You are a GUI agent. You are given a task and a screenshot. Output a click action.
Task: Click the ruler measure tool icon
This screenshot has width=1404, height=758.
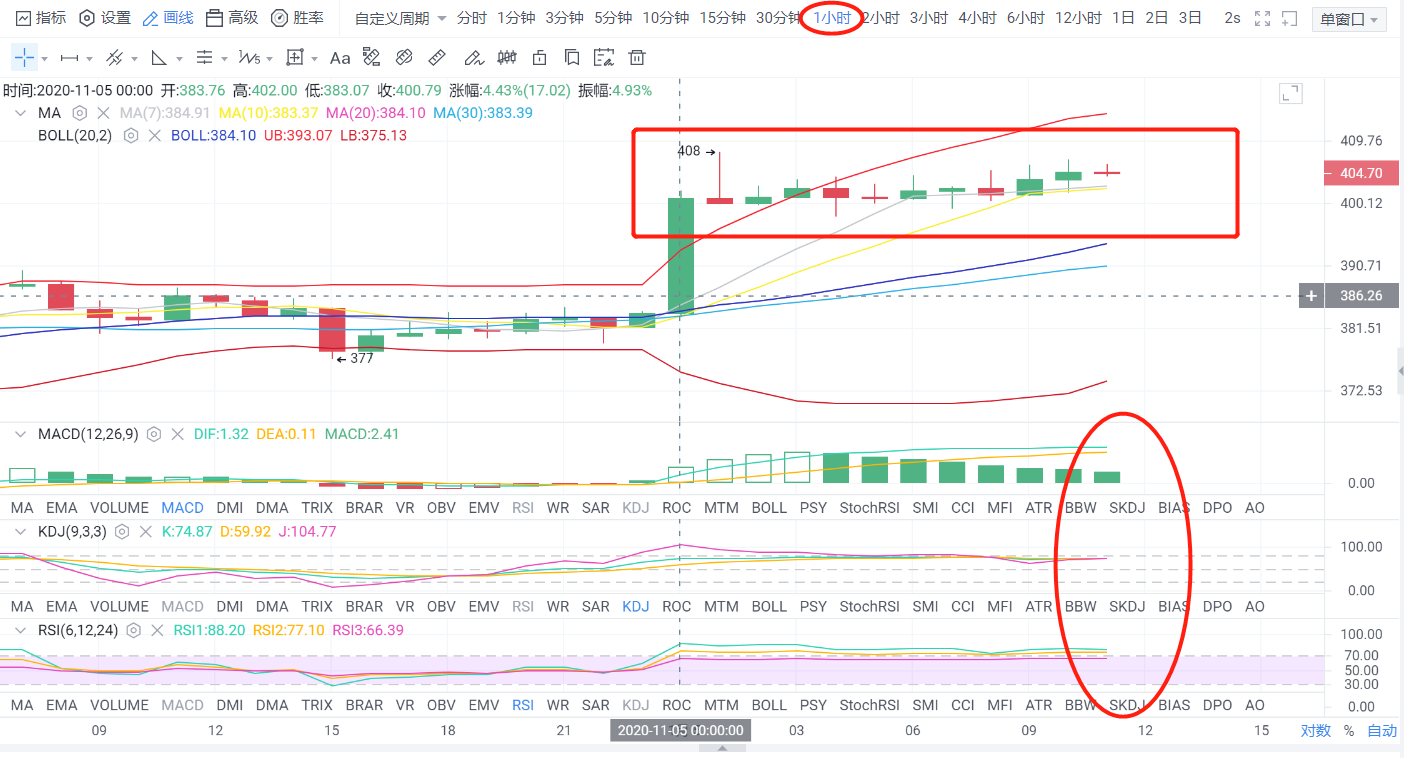point(436,57)
